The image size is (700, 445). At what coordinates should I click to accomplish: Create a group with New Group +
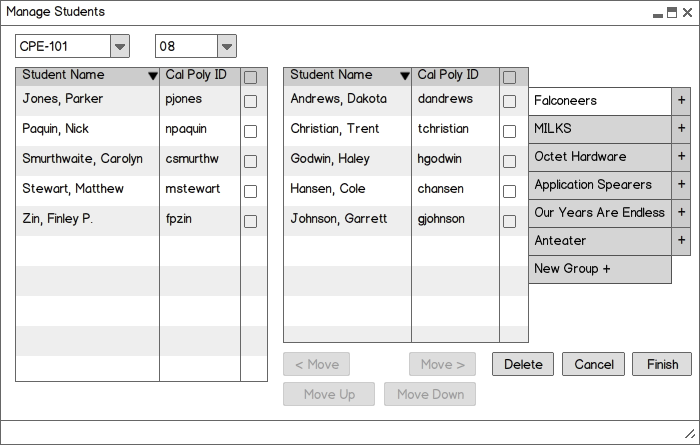point(600,269)
